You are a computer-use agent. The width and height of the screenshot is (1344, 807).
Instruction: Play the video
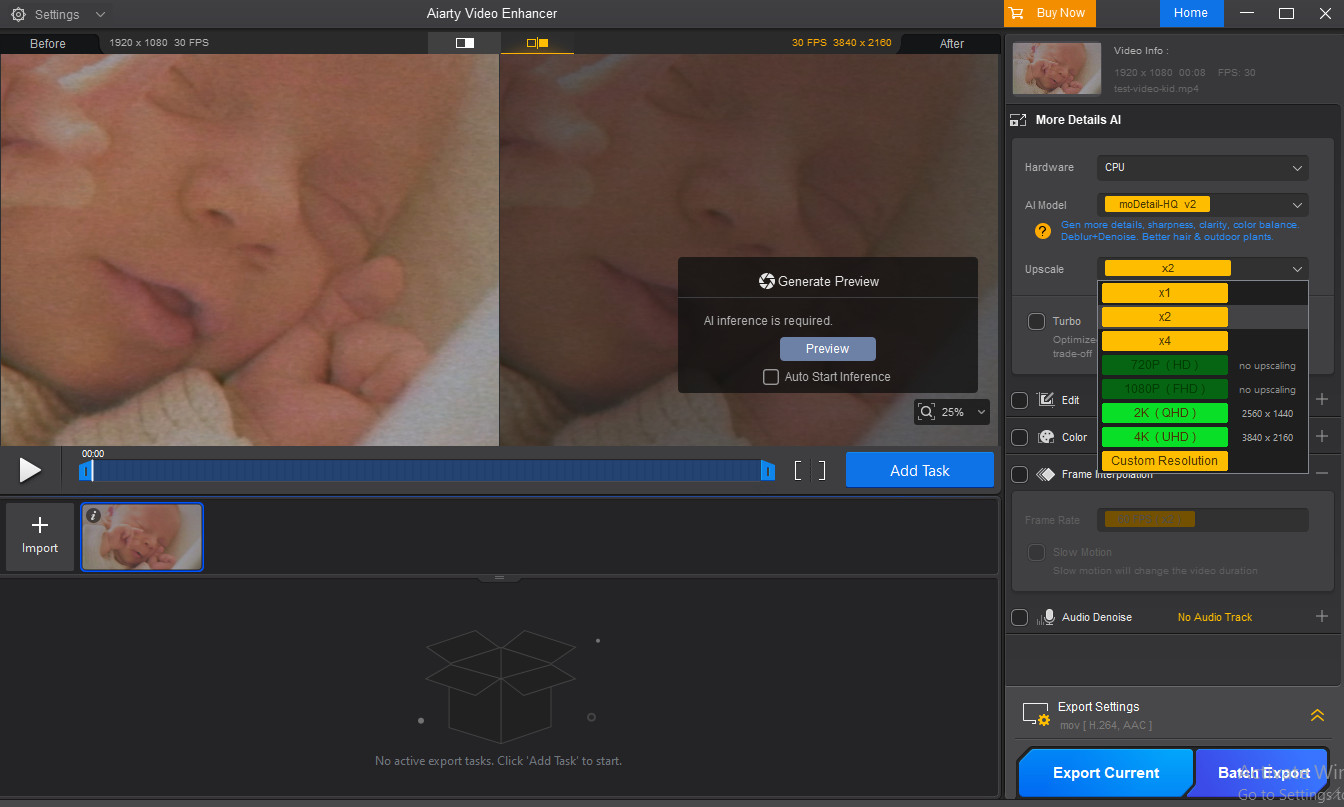30,470
